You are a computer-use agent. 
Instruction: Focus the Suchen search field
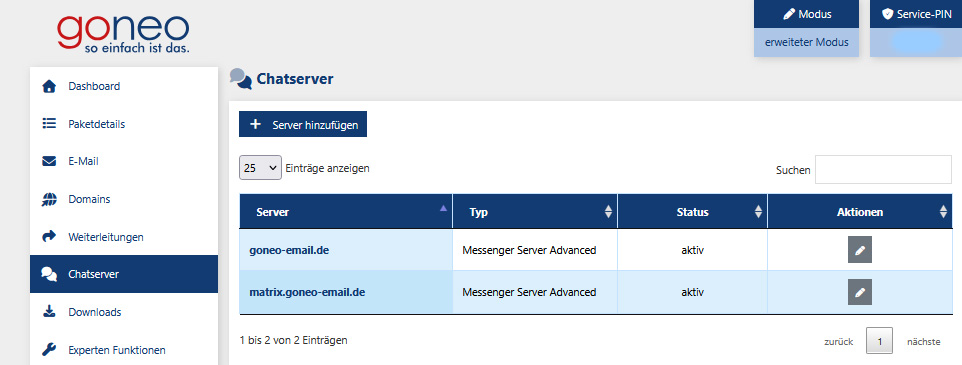click(883, 170)
